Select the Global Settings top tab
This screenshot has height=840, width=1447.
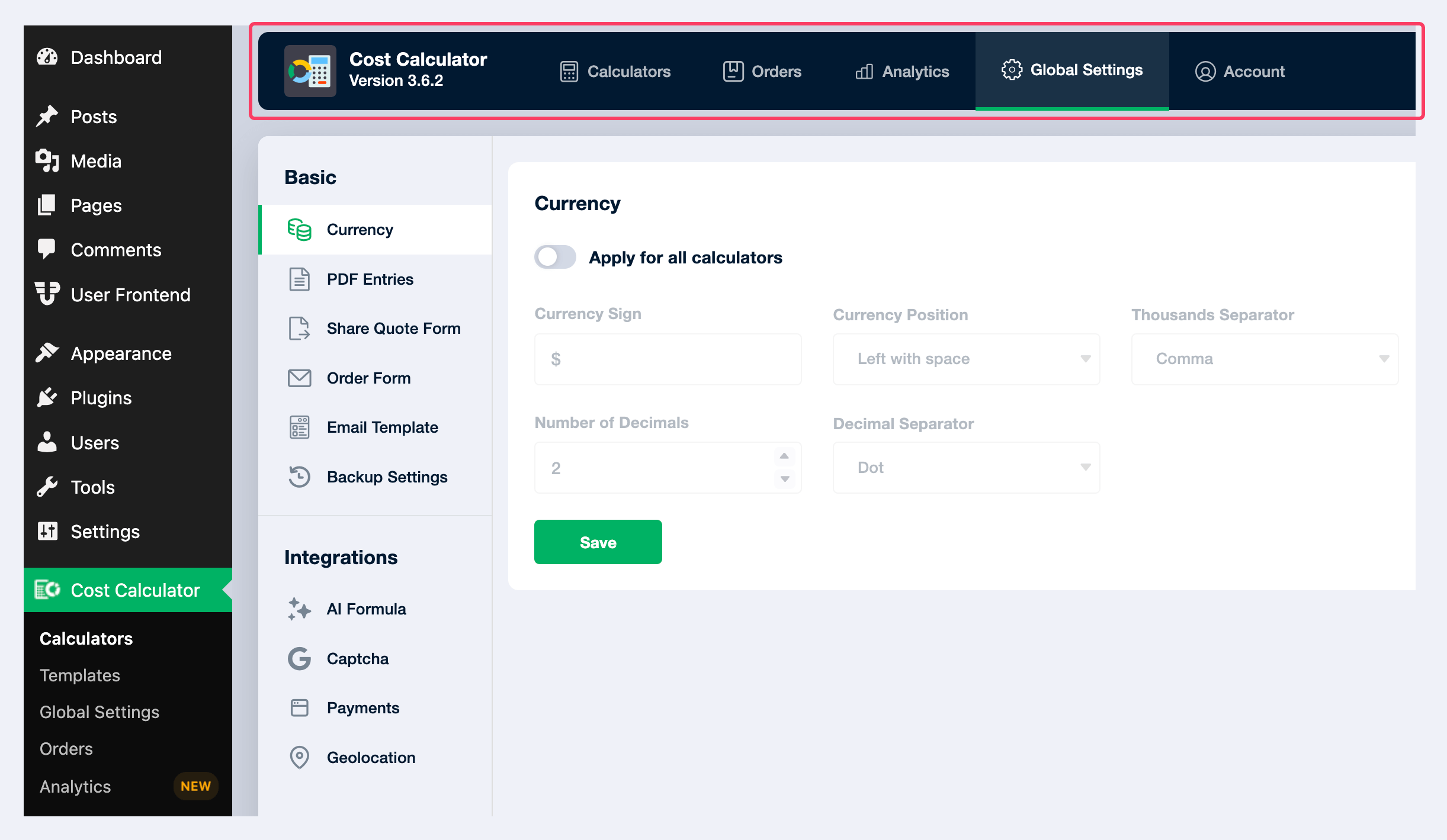[x=1072, y=71]
